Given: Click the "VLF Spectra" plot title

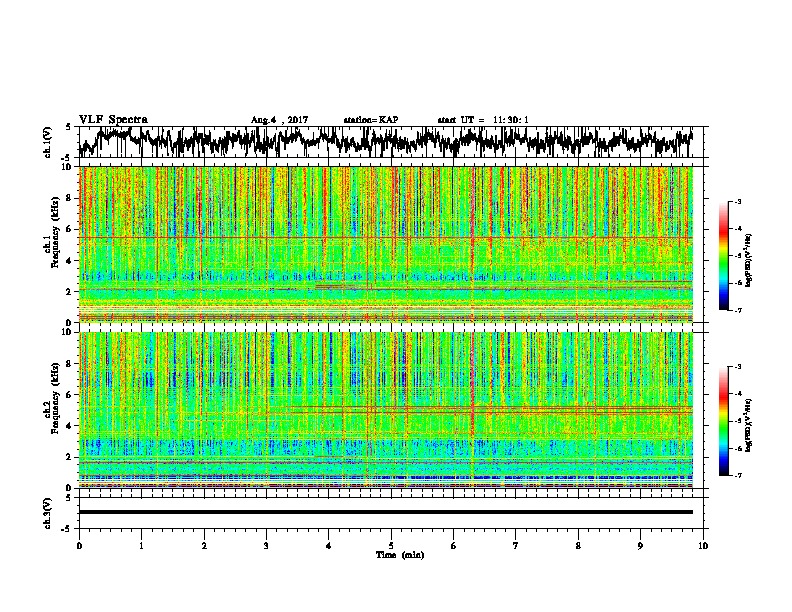Looking at the screenshot, I should [x=113, y=120].
